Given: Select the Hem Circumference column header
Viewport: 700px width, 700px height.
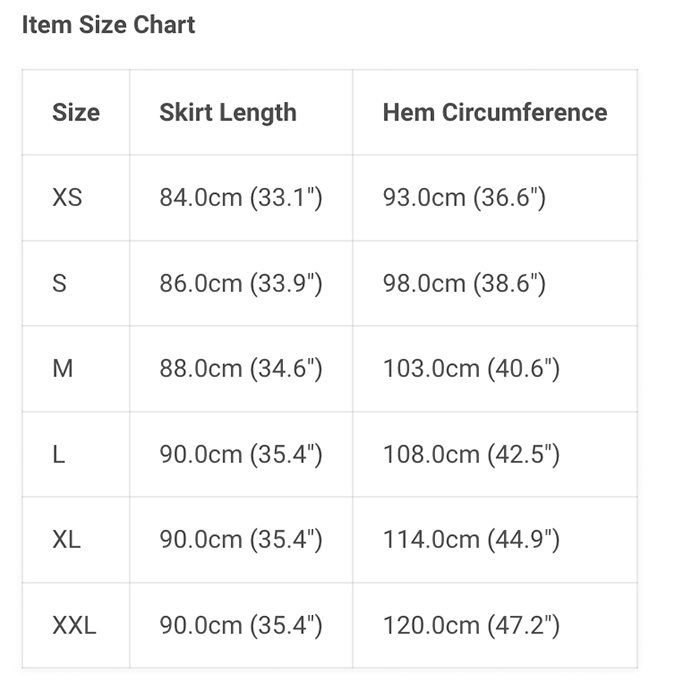Looking at the screenshot, I should click(x=495, y=112).
